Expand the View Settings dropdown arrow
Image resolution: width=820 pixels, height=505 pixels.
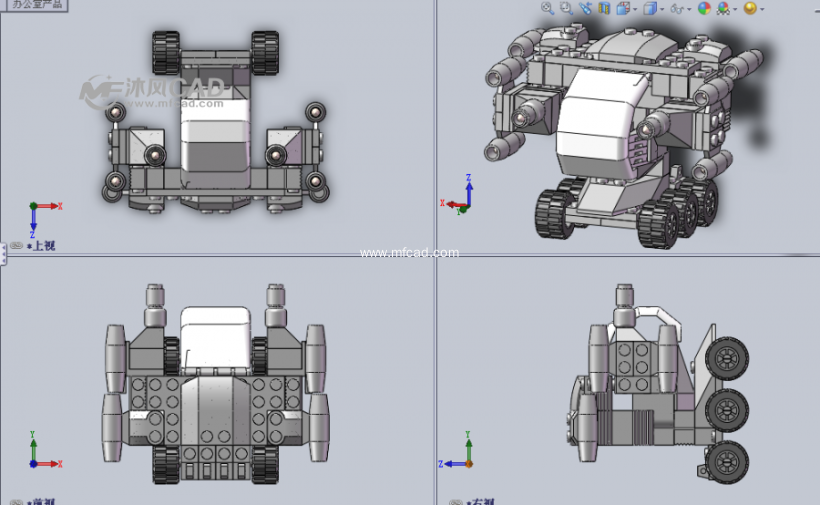coord(762,9)
